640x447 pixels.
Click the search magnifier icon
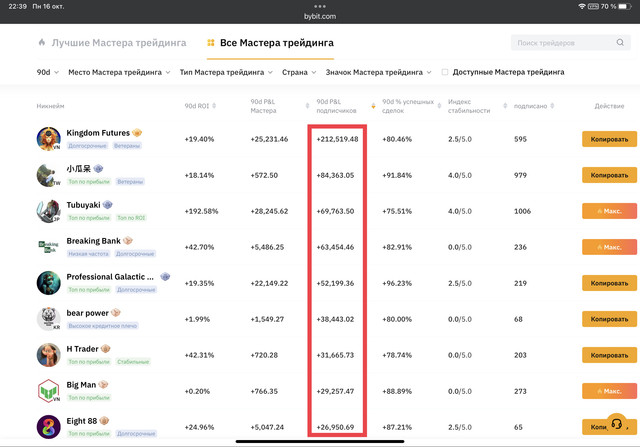coord(620,42)
